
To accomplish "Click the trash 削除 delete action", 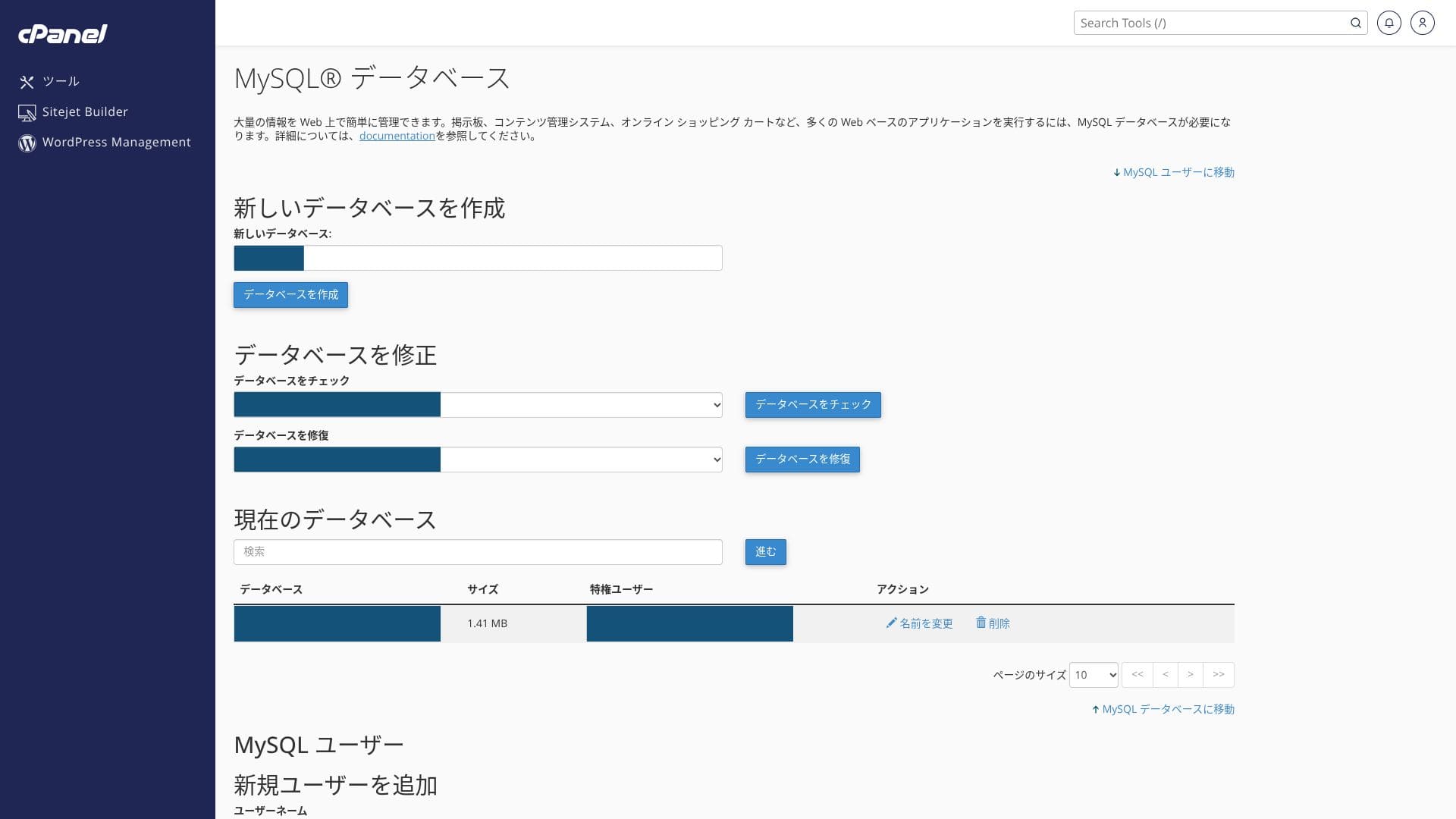I will tap(992, 623).
